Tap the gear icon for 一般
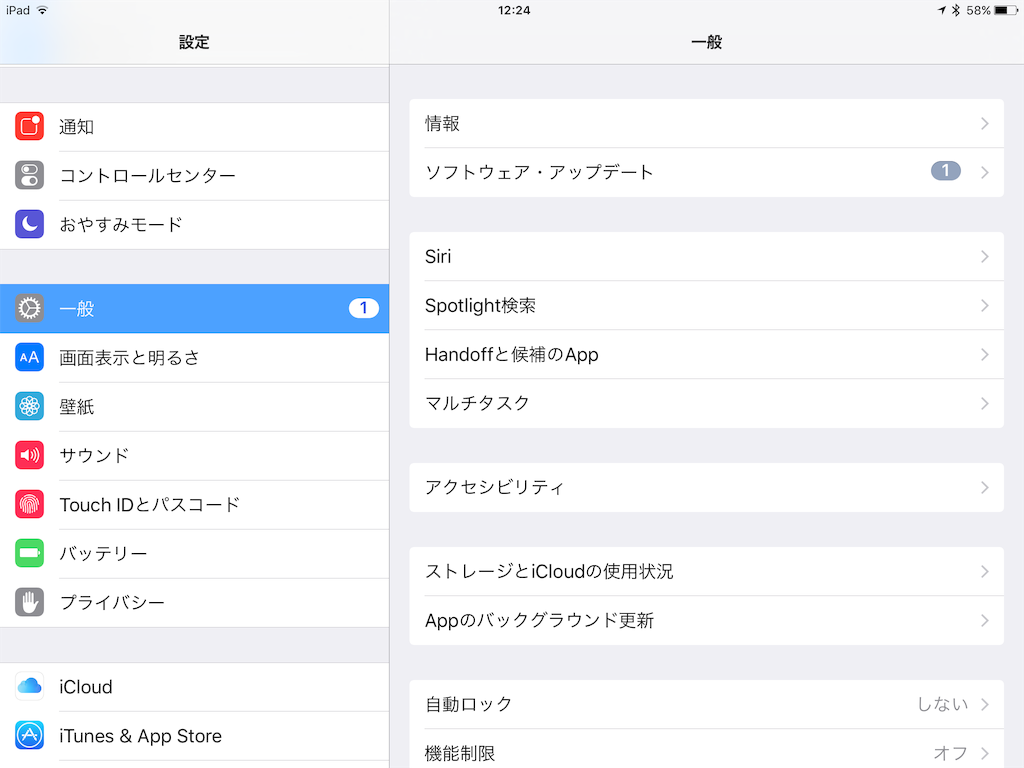Image resolution: width=1024 pixels, height=768 pixels. [x=29, y=308]
